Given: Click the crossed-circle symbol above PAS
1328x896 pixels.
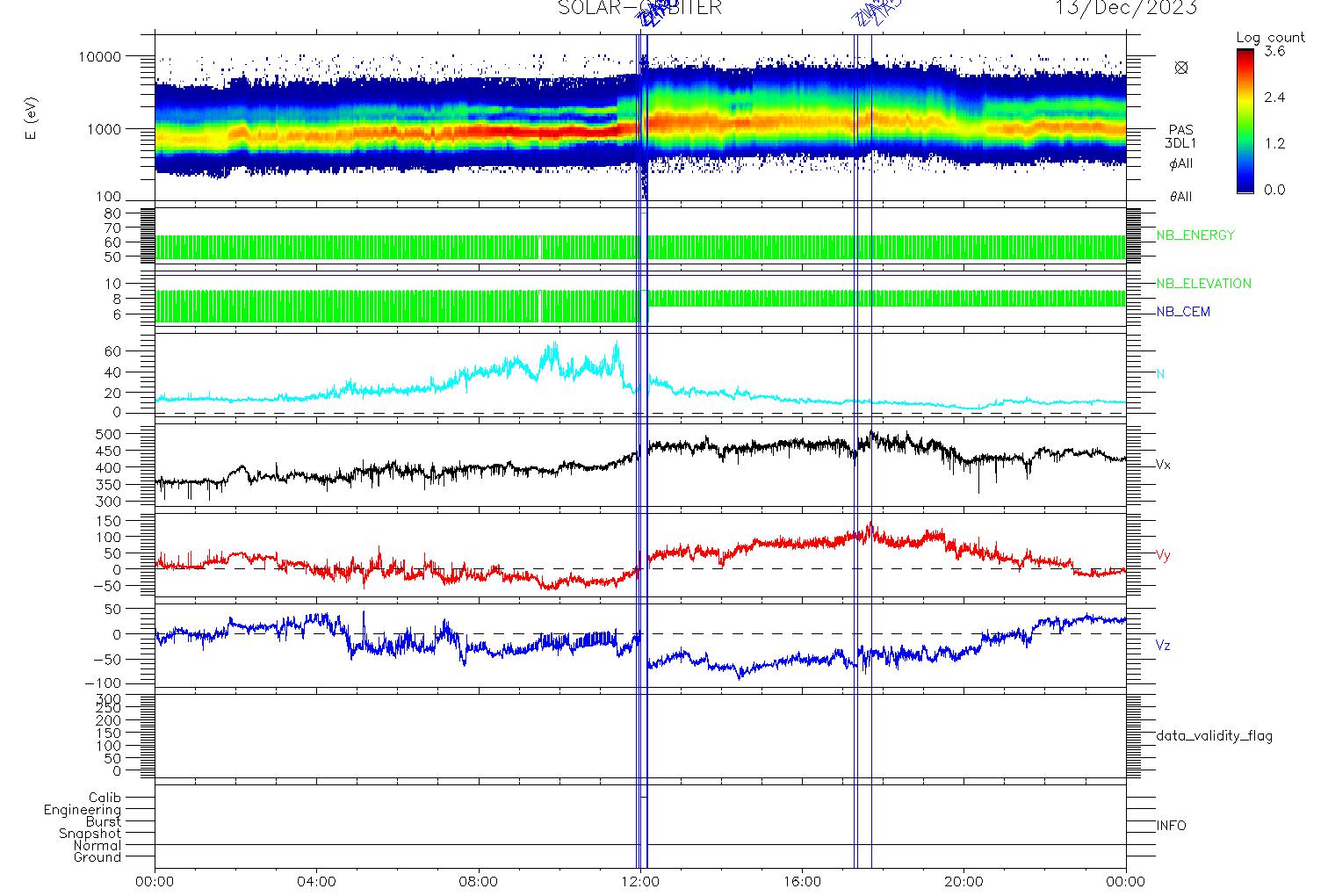Looking at the screenshot, I should pos(1180,68).
